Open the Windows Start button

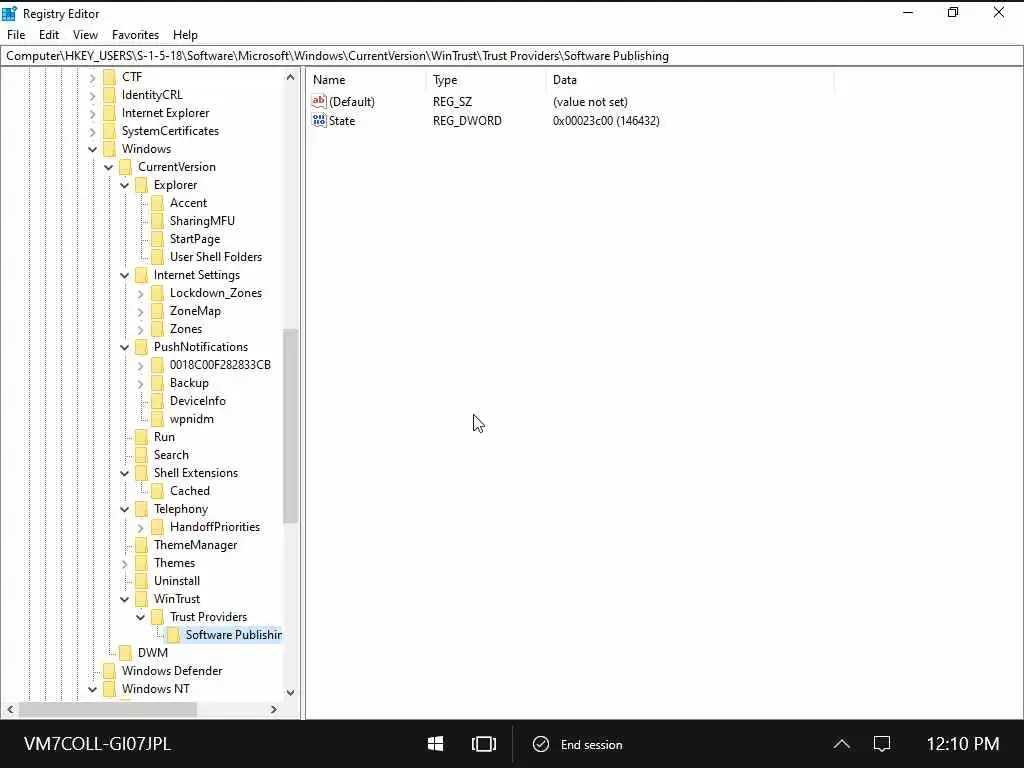[436, 744]
